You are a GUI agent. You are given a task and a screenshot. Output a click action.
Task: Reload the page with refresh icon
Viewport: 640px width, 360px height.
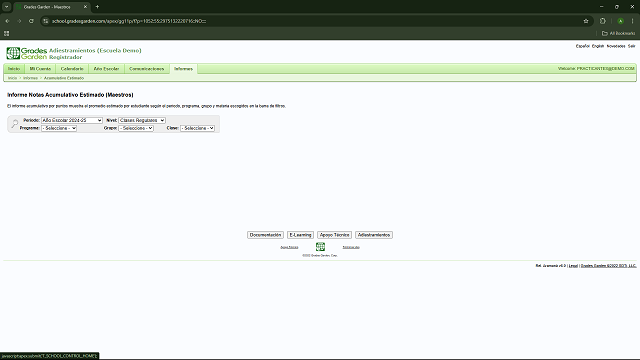click(x=31, y=21)
